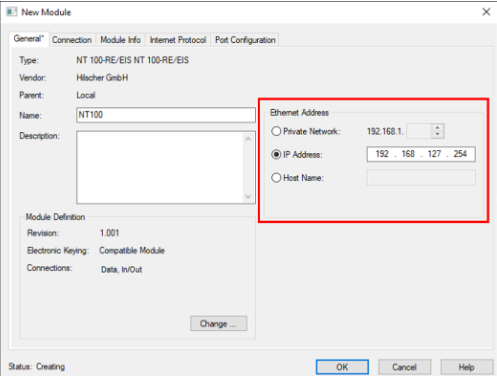Screen dimensions: 497x376
Task: Click the Ethernet Address group label
Action: click(299, 113)
